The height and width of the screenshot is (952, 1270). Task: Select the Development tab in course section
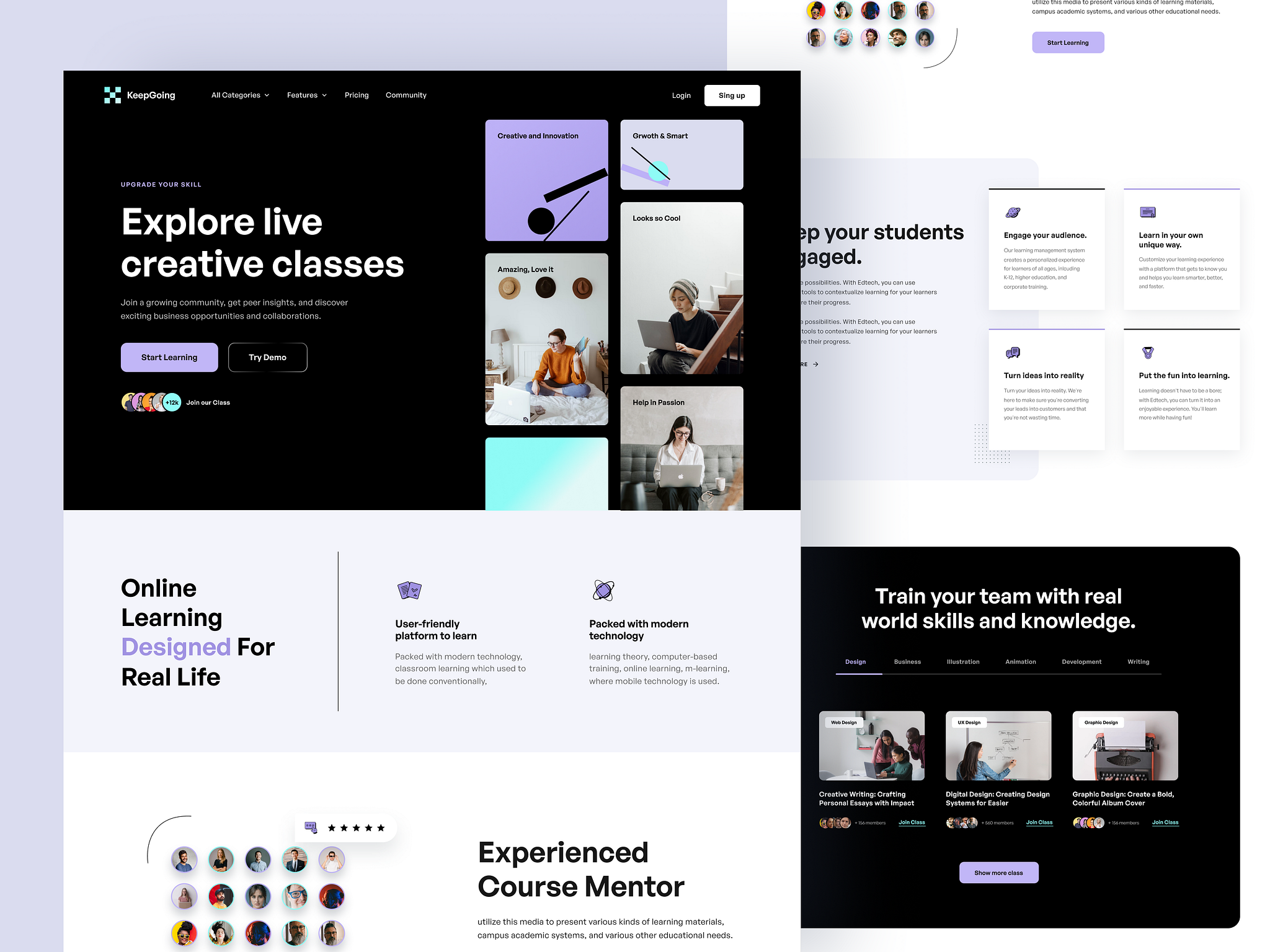point(1082,661)
